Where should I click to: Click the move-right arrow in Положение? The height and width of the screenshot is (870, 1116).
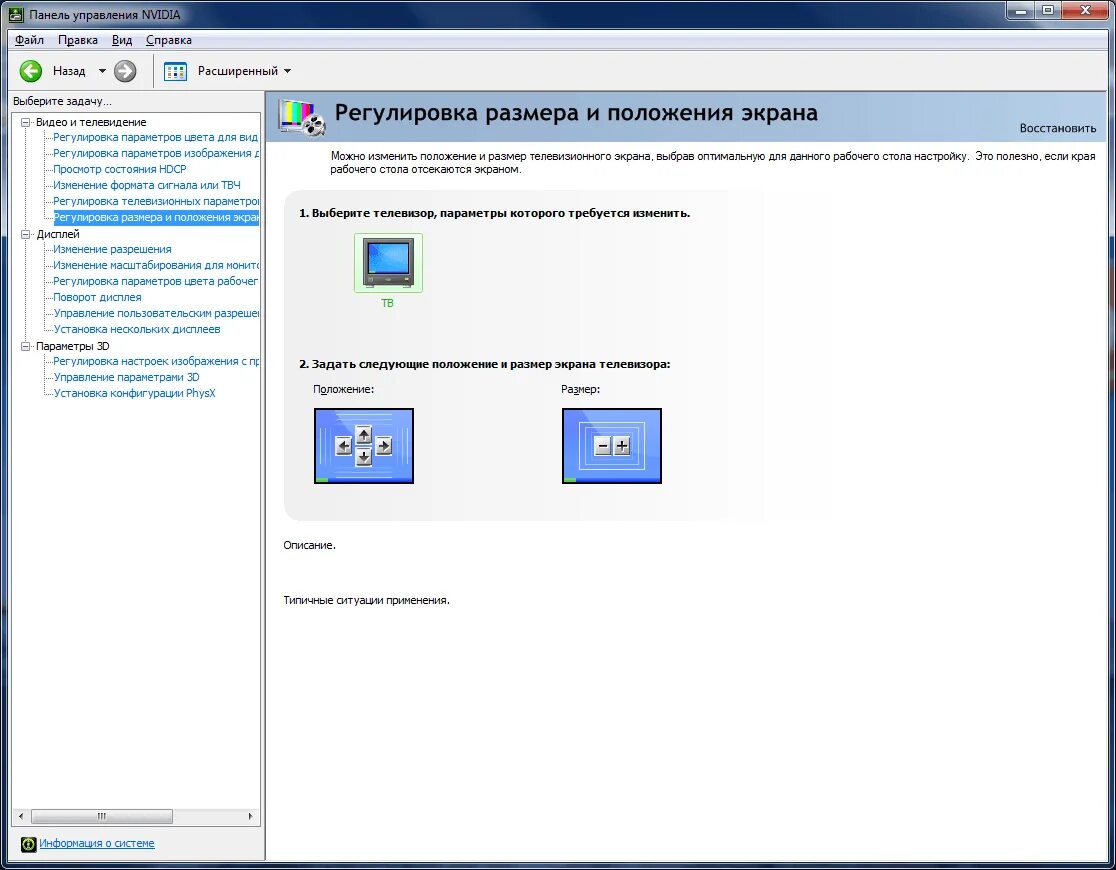384,446
